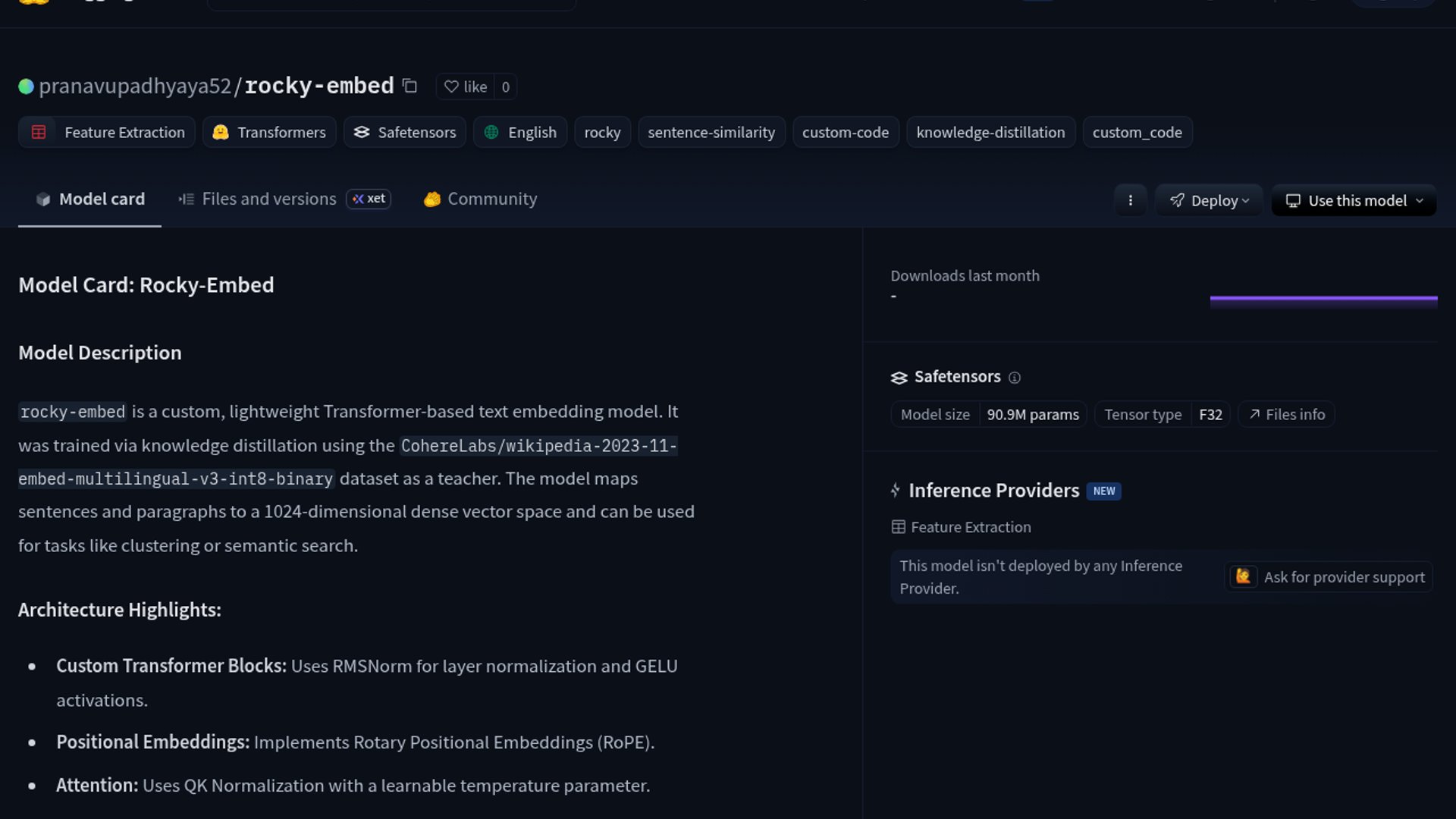The width and height of the screenshot is (1456, 819).
Task: Open the Use this model dropdown
Action: (1354, 200)
